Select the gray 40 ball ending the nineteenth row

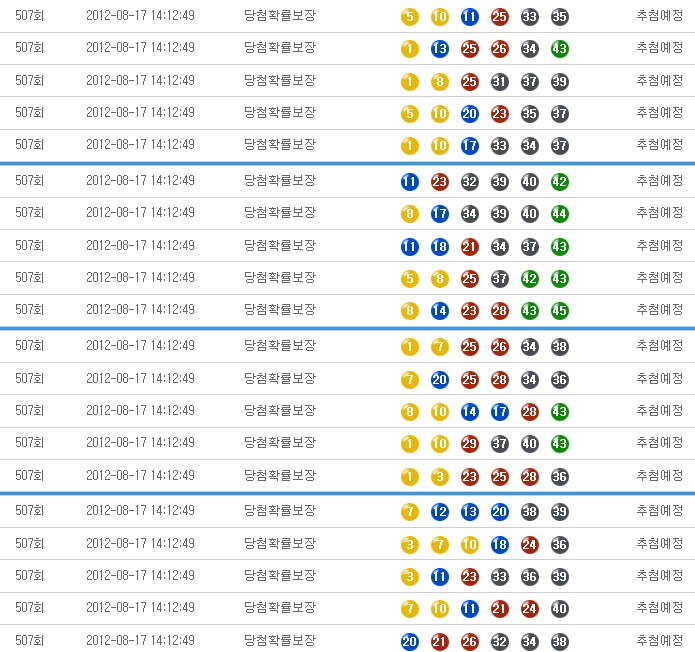(x=560, y=608)
